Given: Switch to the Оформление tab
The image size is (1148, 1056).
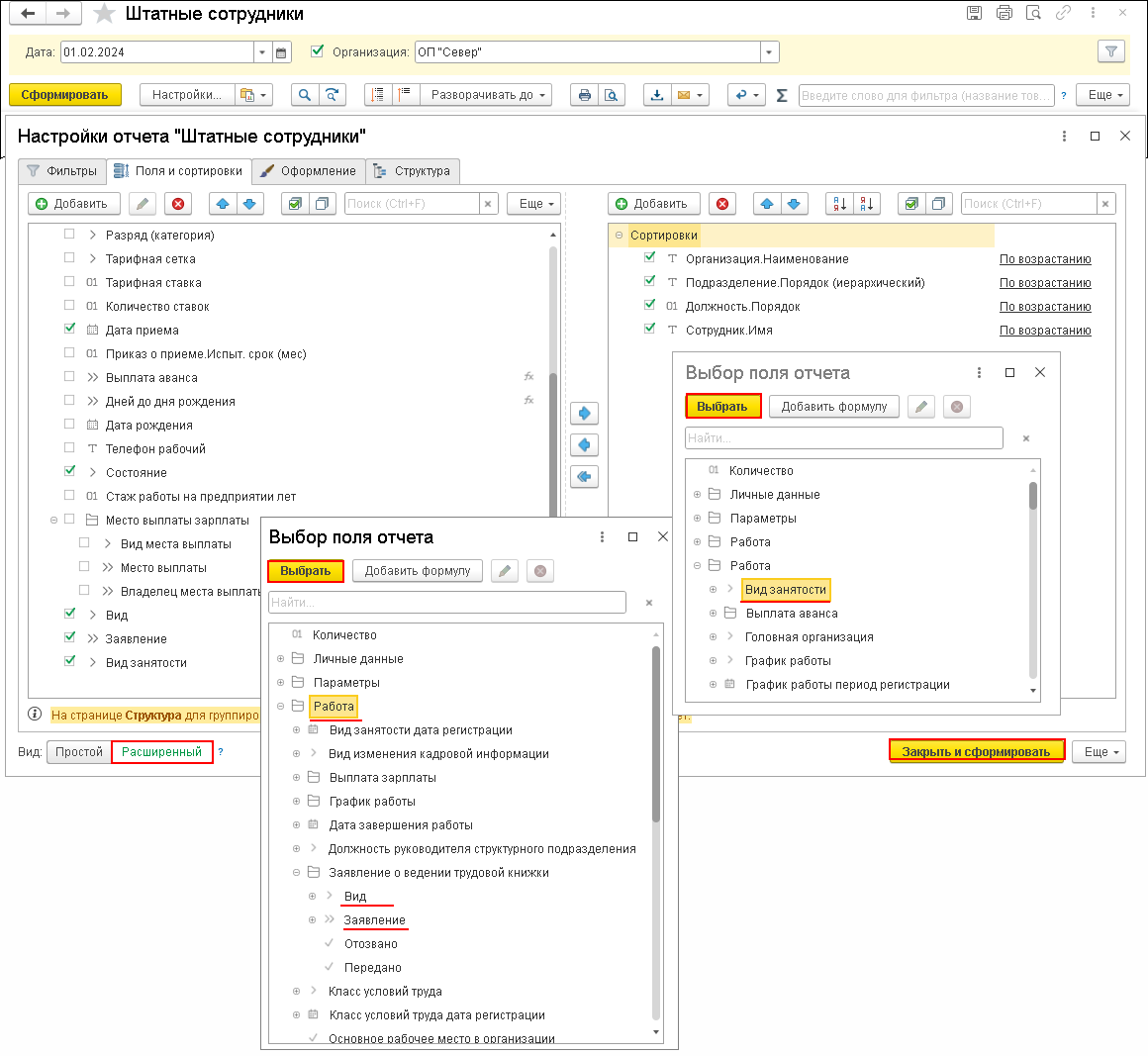Looking at the screenshot, I should 308,170.
